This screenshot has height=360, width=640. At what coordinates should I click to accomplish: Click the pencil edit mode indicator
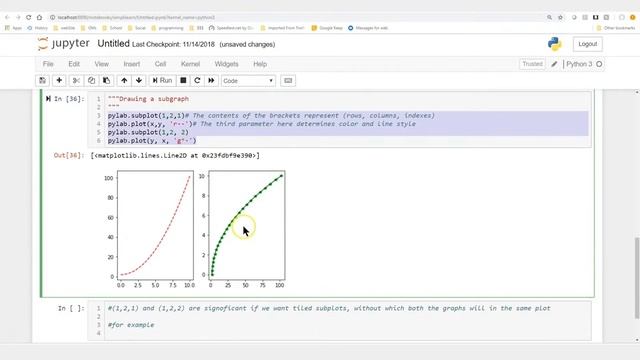click(554, 64)
